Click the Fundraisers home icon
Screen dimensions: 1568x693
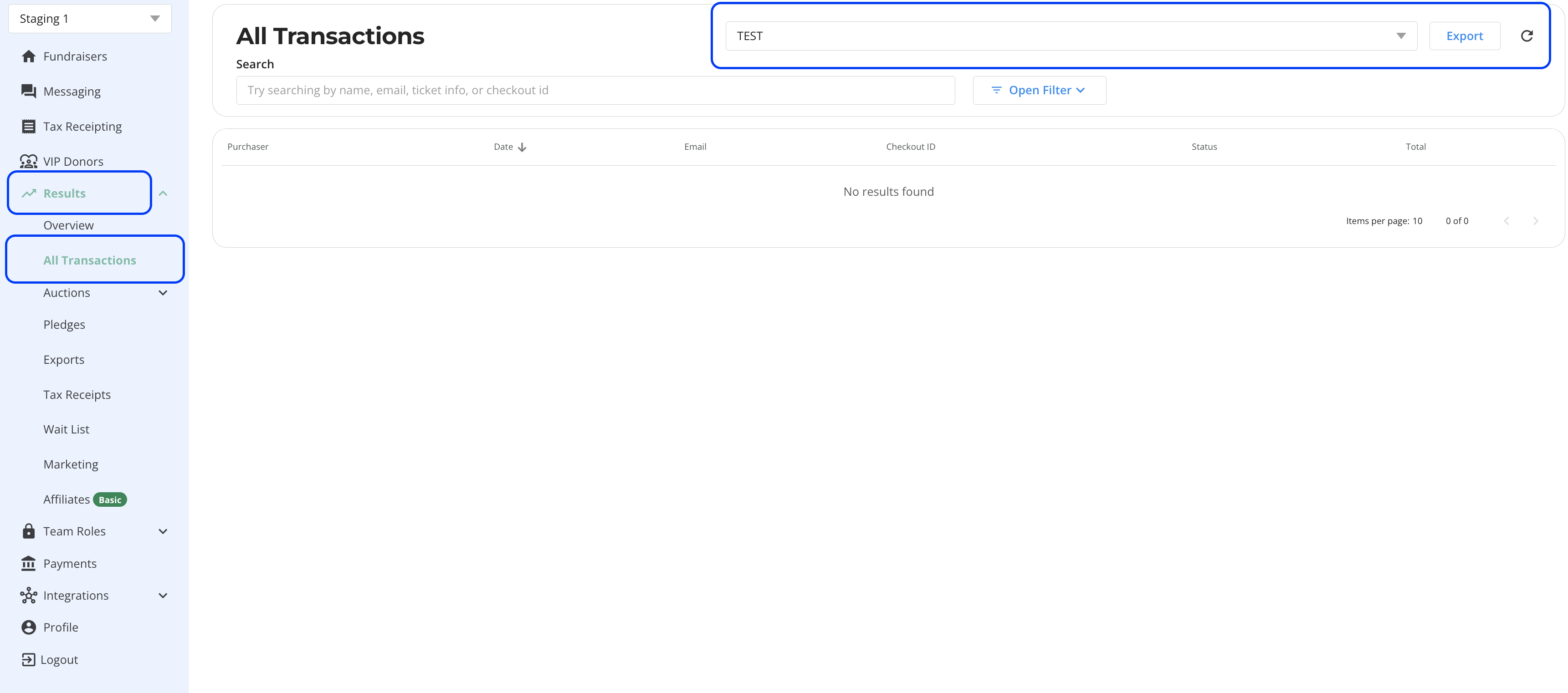[29, 56]
